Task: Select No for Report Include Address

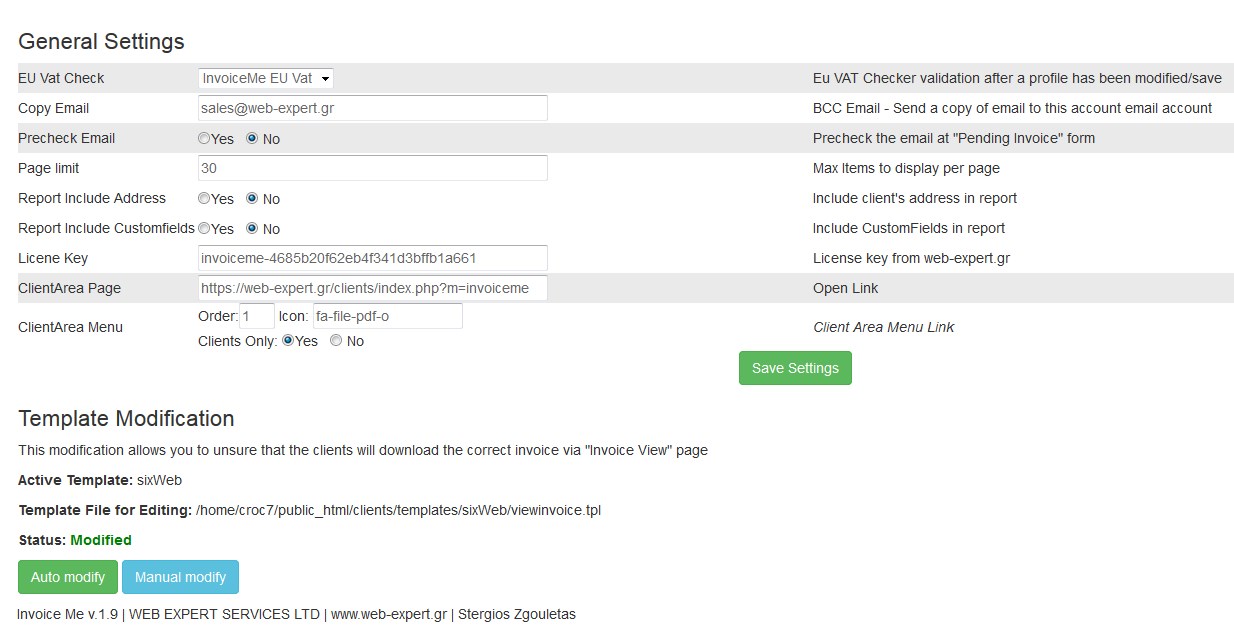Action: pyautogui.click(x=252, y=198)
